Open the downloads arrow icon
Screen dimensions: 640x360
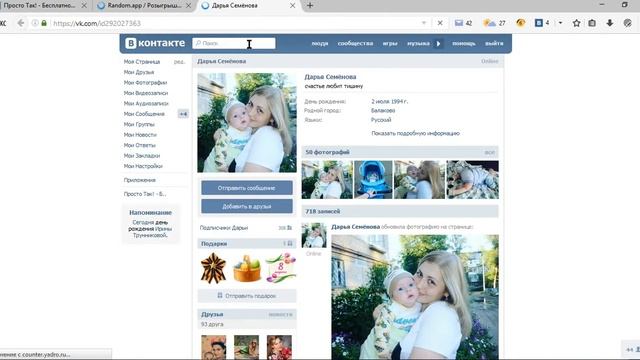tap(610, 23)
